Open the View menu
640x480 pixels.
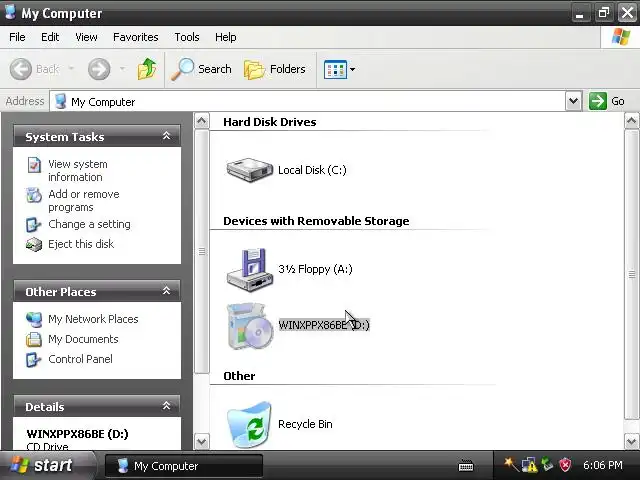[86, 37]
